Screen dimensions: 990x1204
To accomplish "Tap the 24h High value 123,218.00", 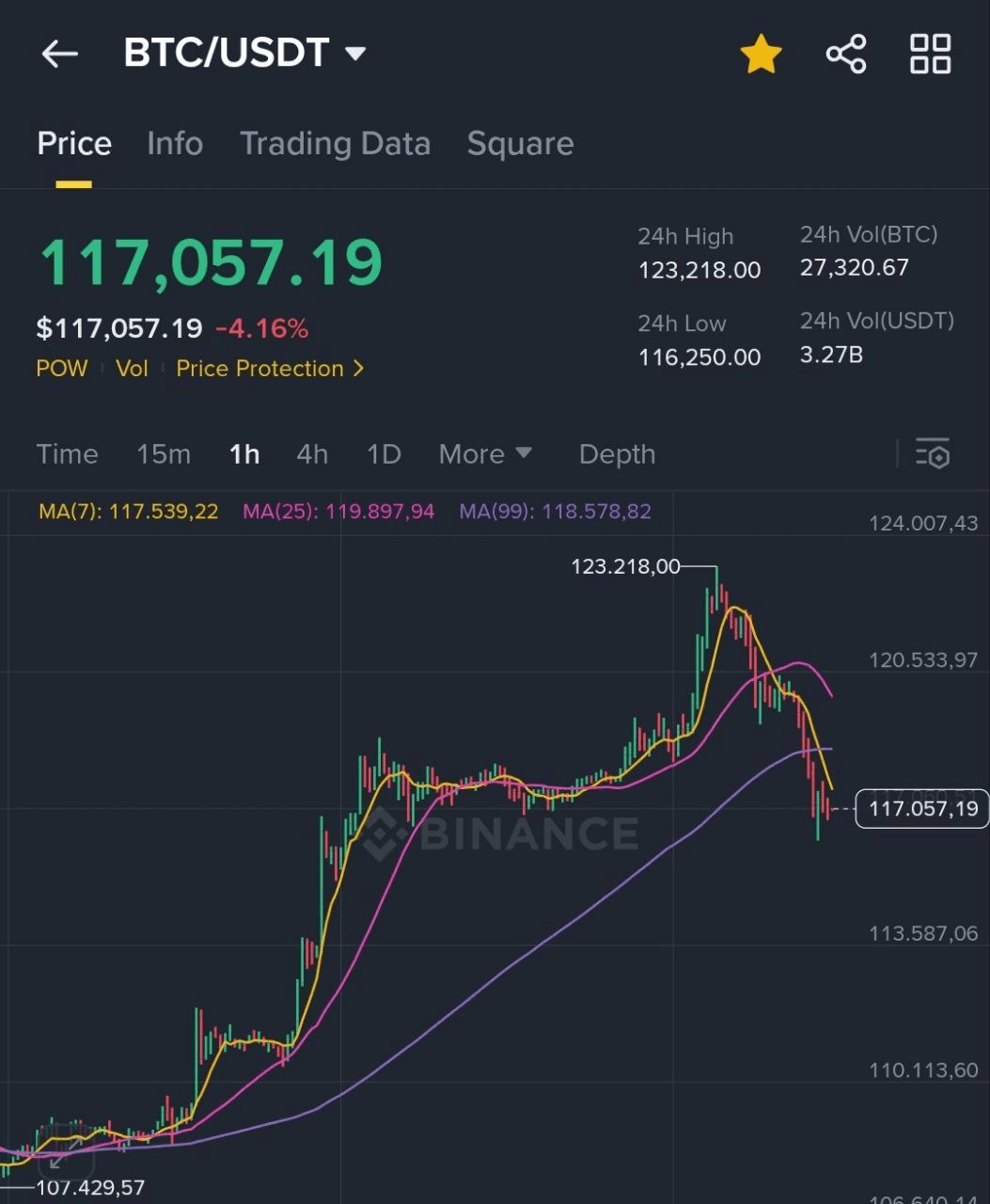I will coord(699,271).
